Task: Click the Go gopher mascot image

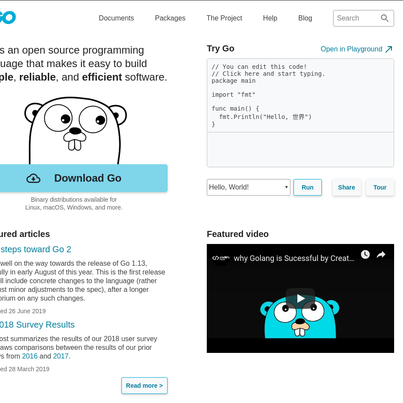Action: 75,130
